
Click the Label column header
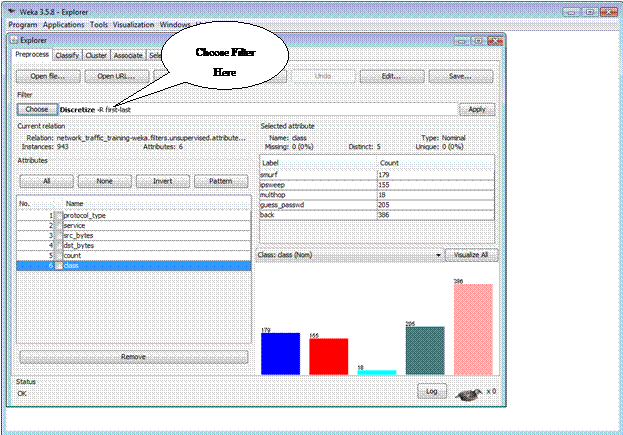318,163
